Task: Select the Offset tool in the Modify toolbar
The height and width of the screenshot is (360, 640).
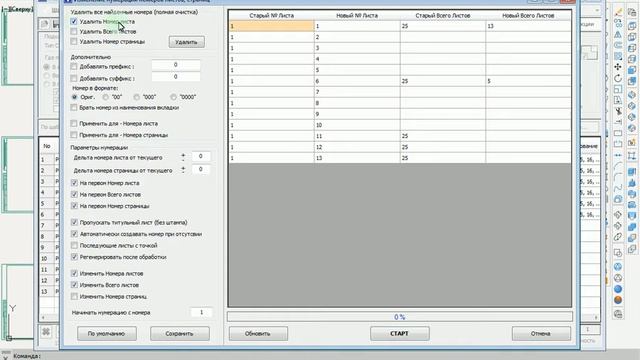Action: pos(618,45)
